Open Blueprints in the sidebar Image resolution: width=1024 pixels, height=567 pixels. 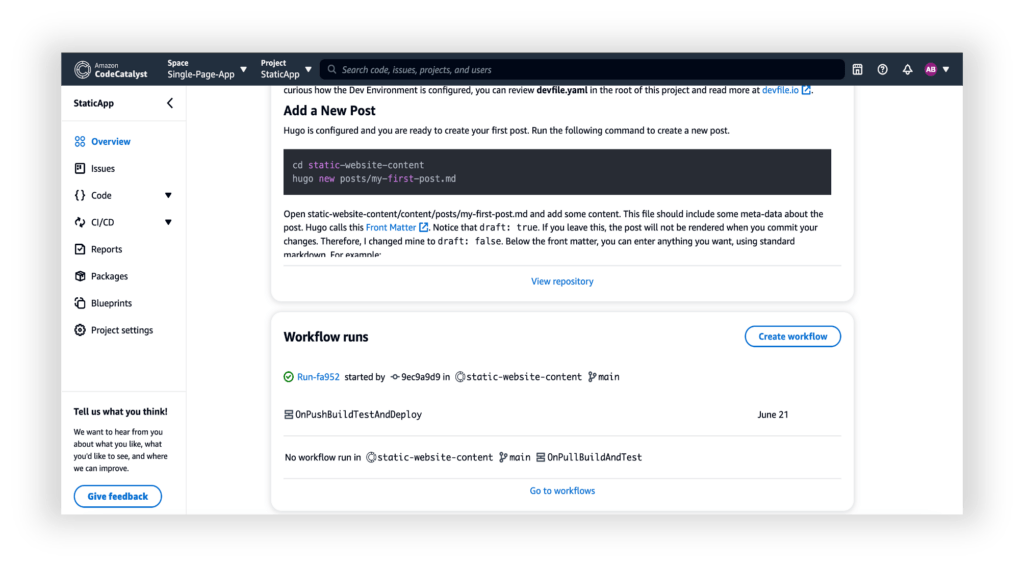[x=111, y=303]
